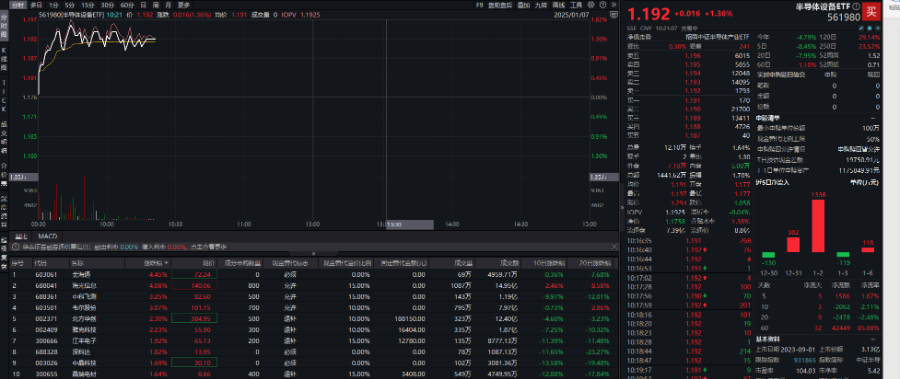Collapse the right quote panel using side arrow
This screenshot has height=379, width=900.
622,207
